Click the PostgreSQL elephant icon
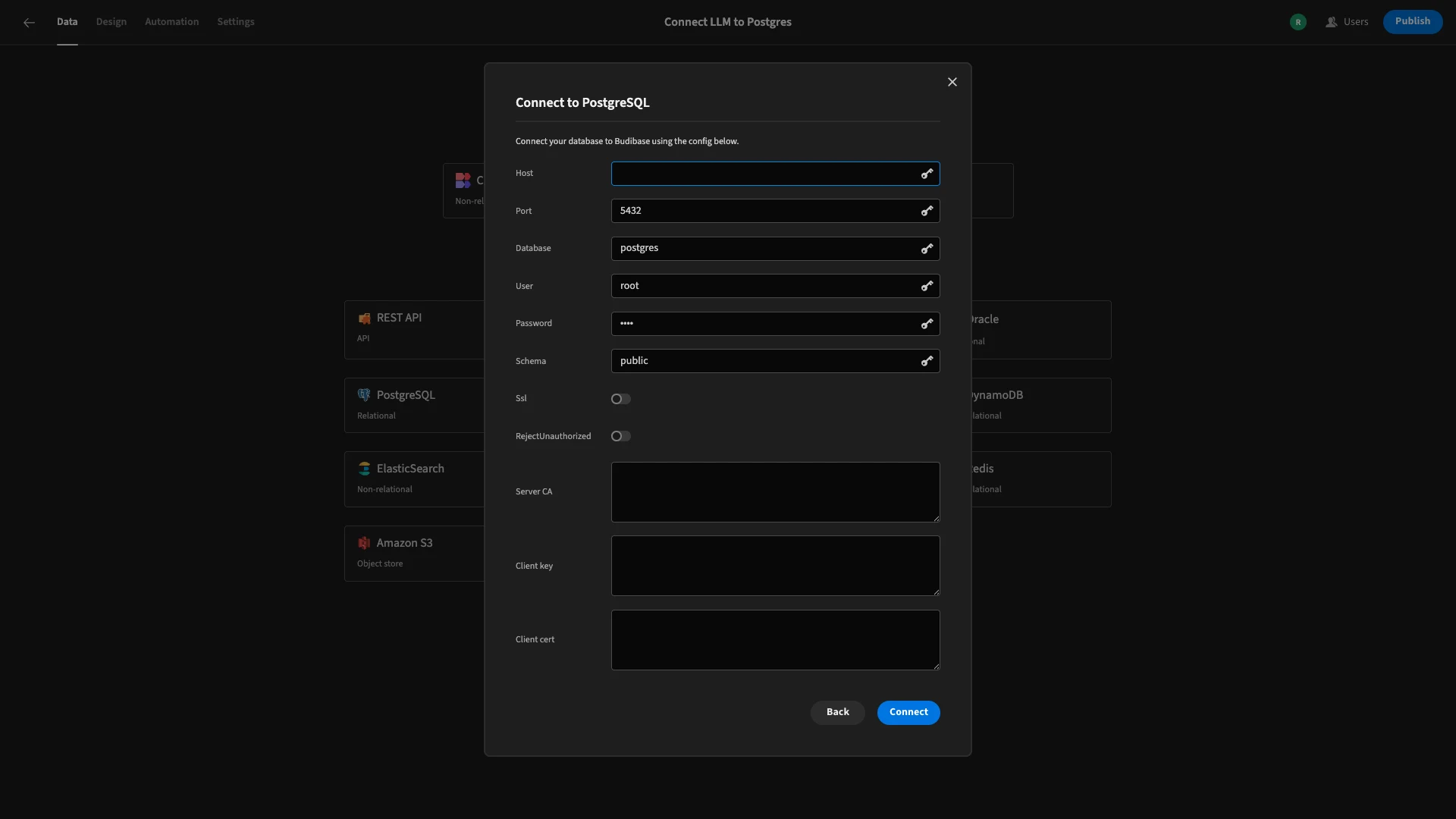 [x=364, y=395]
